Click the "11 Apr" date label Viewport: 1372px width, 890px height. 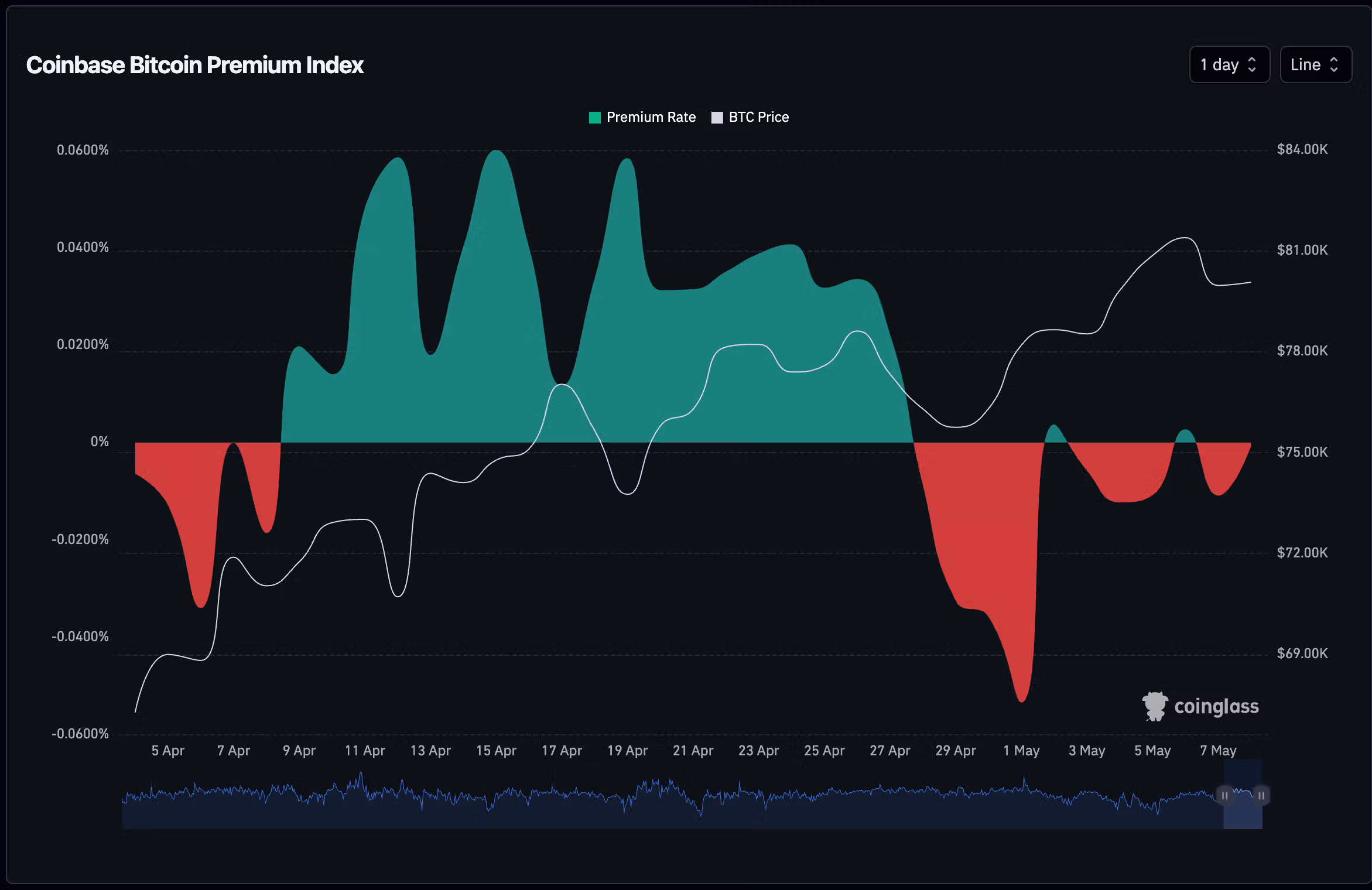[x=365, y=751]
